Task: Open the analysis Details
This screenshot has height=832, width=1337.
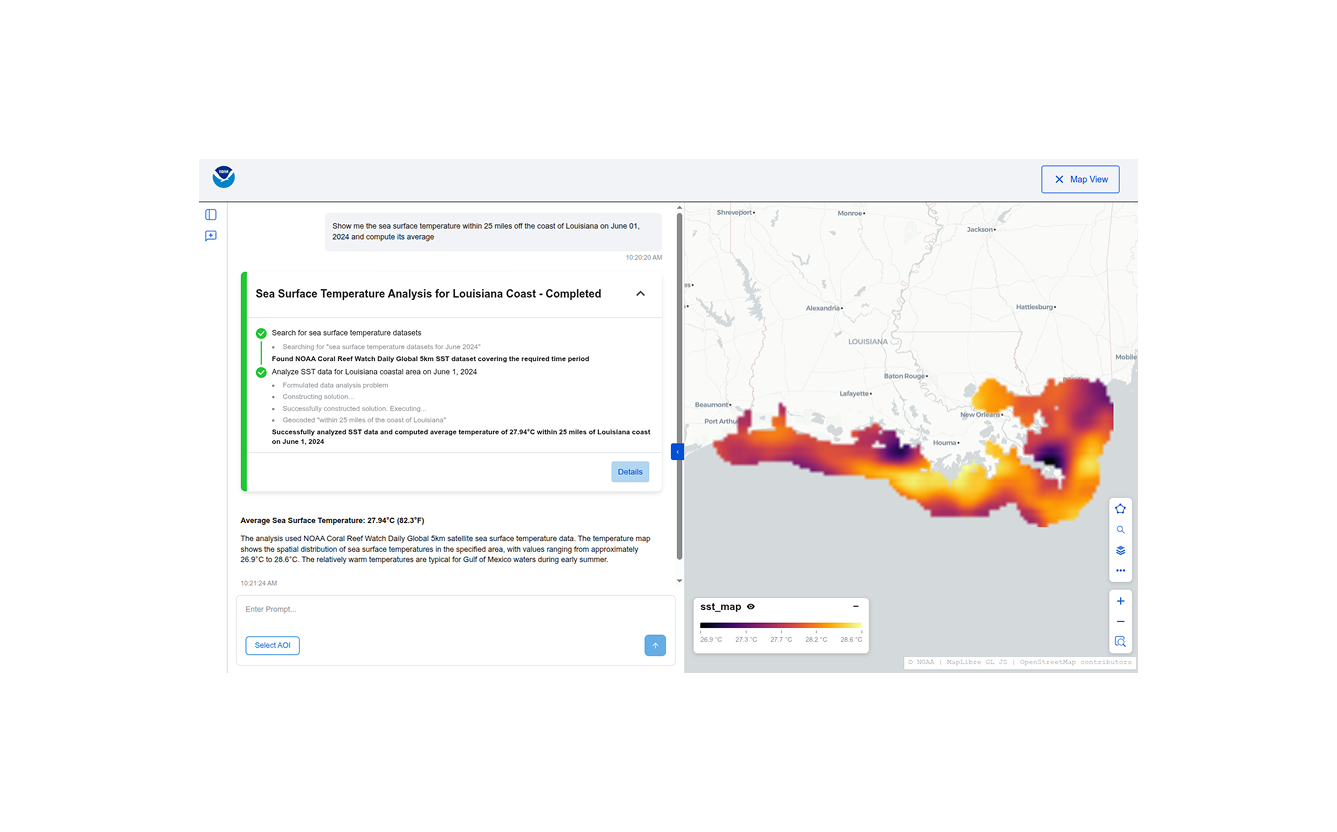Action: click(x=630, y=471)
